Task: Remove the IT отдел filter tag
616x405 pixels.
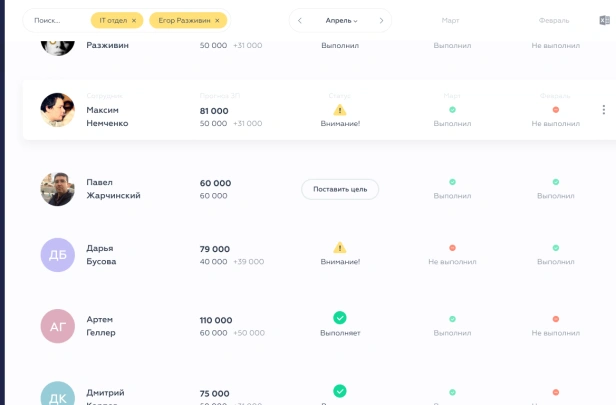Action: point(134,20)
